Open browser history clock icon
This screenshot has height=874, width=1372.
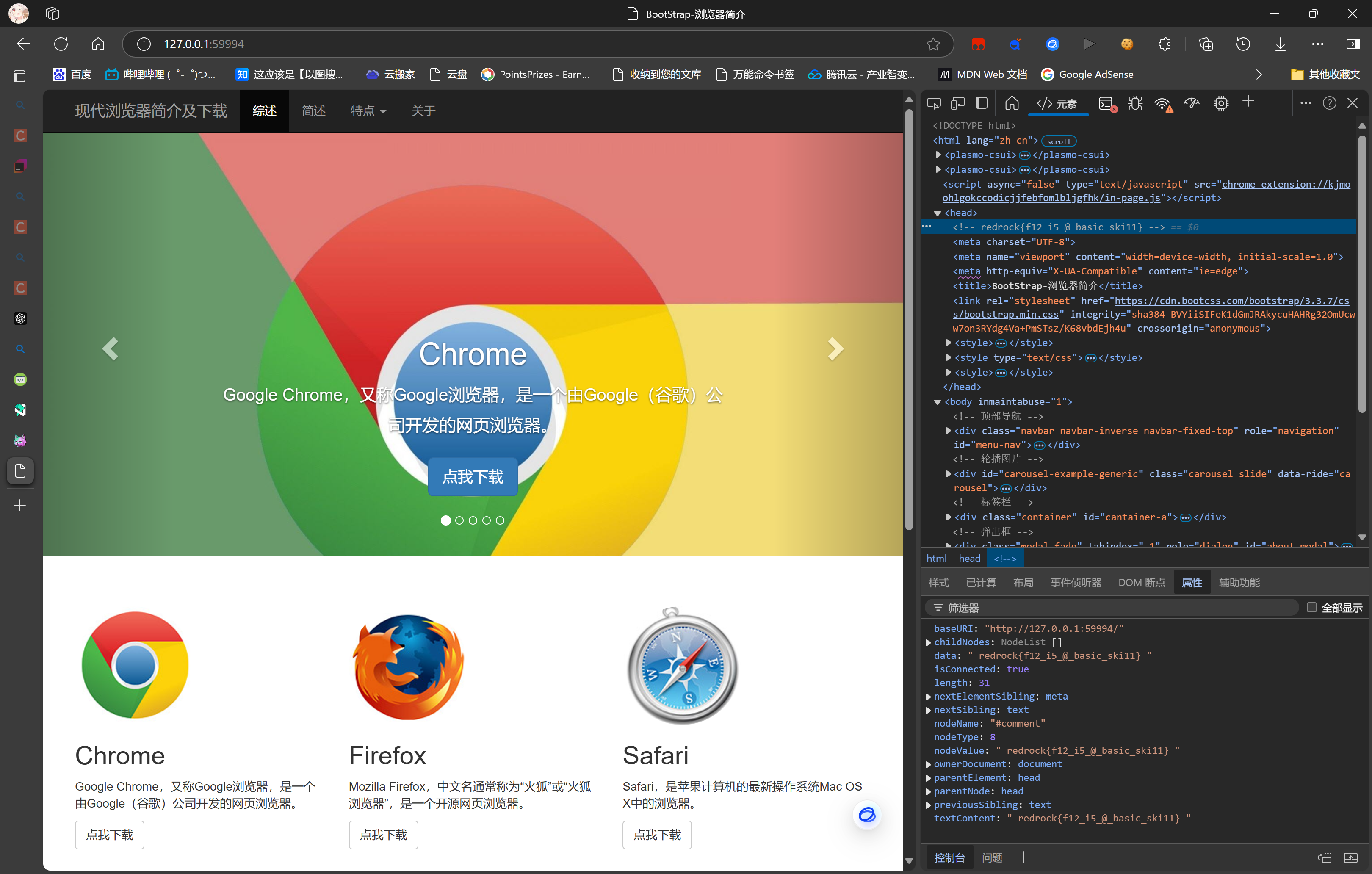1243,44
